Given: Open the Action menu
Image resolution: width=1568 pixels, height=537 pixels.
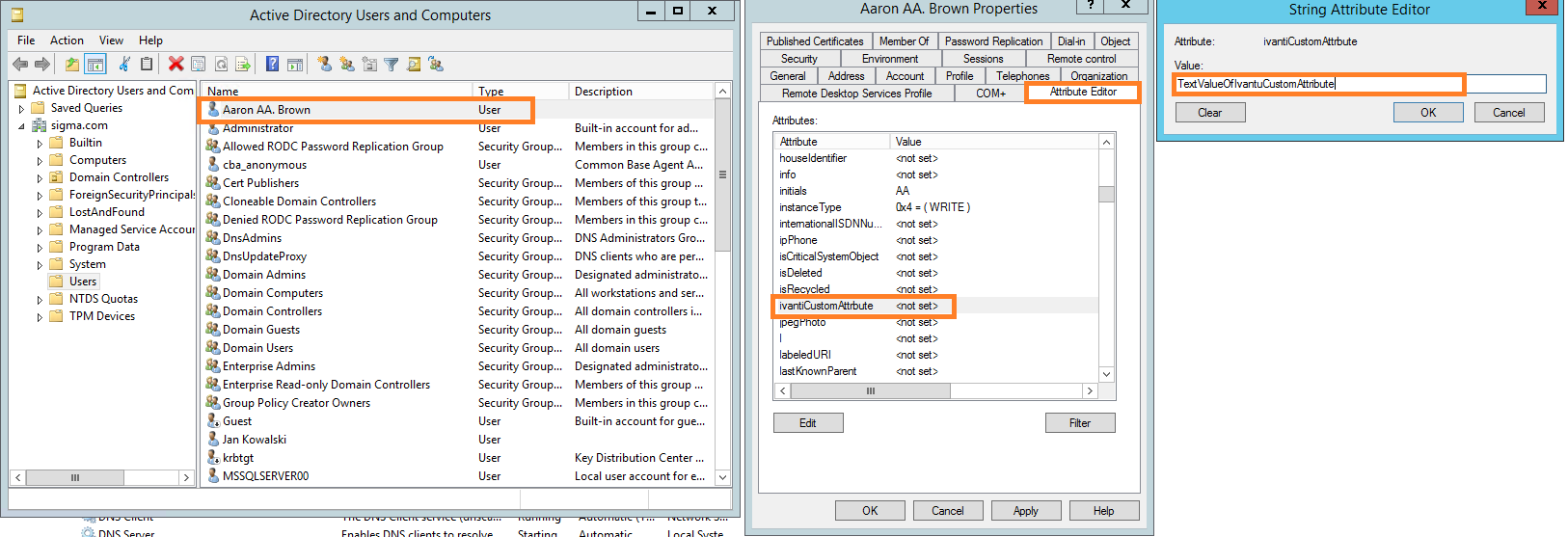Looking at the screenshot, I should pyautogui.click(x=67, y=40).
